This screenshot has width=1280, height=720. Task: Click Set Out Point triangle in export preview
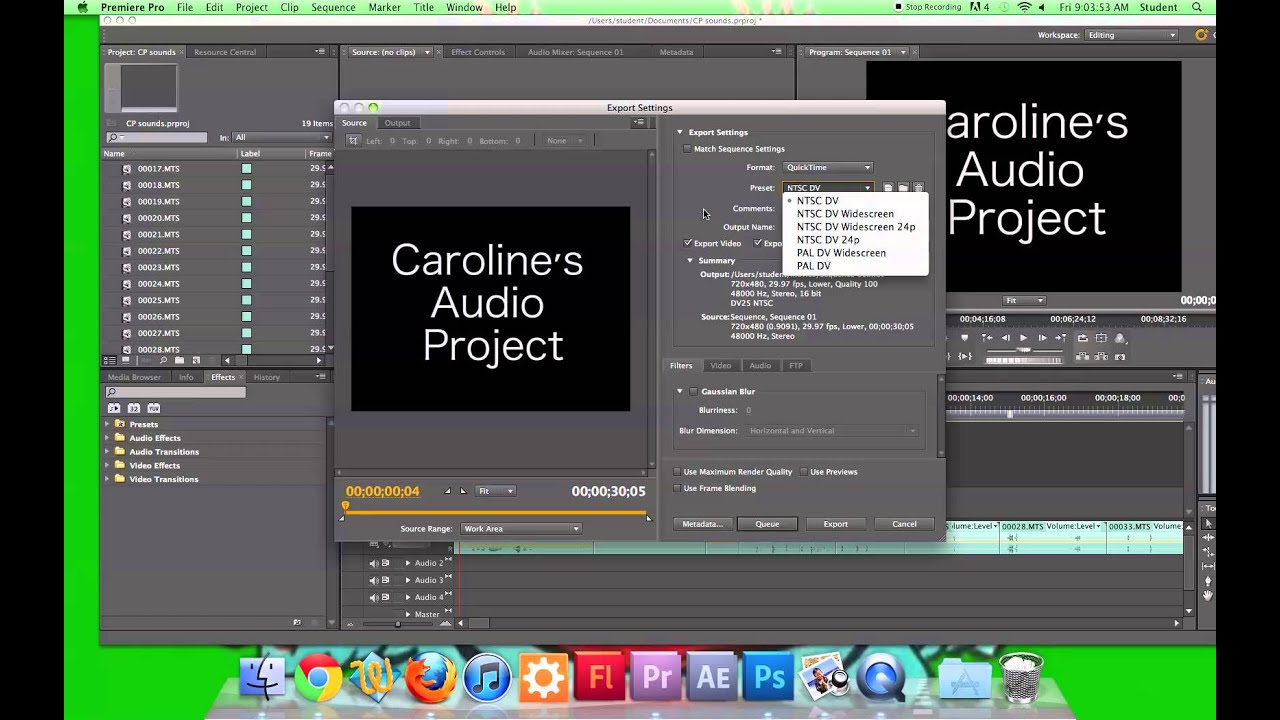[462, 491]
